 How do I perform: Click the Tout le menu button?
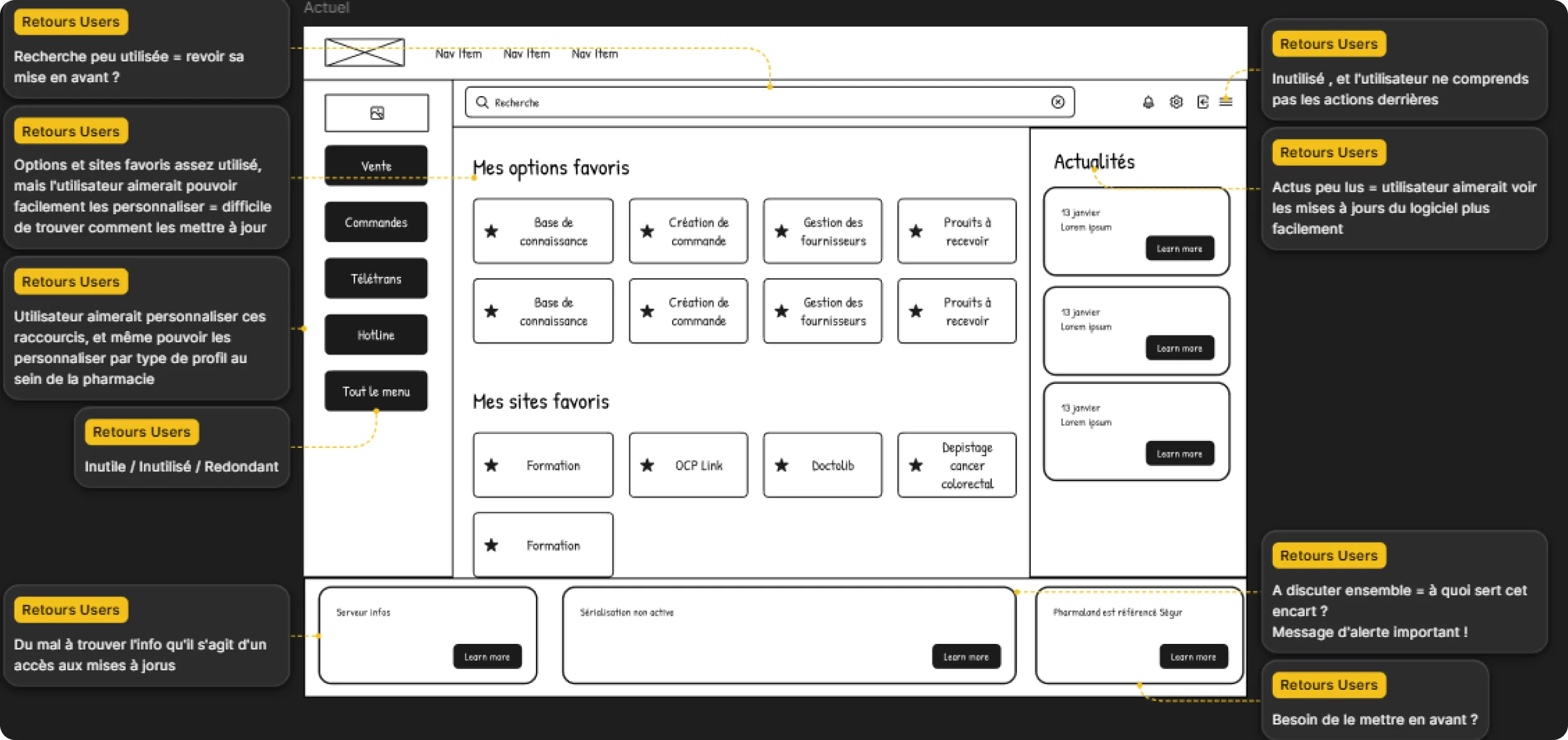(376, 391)
